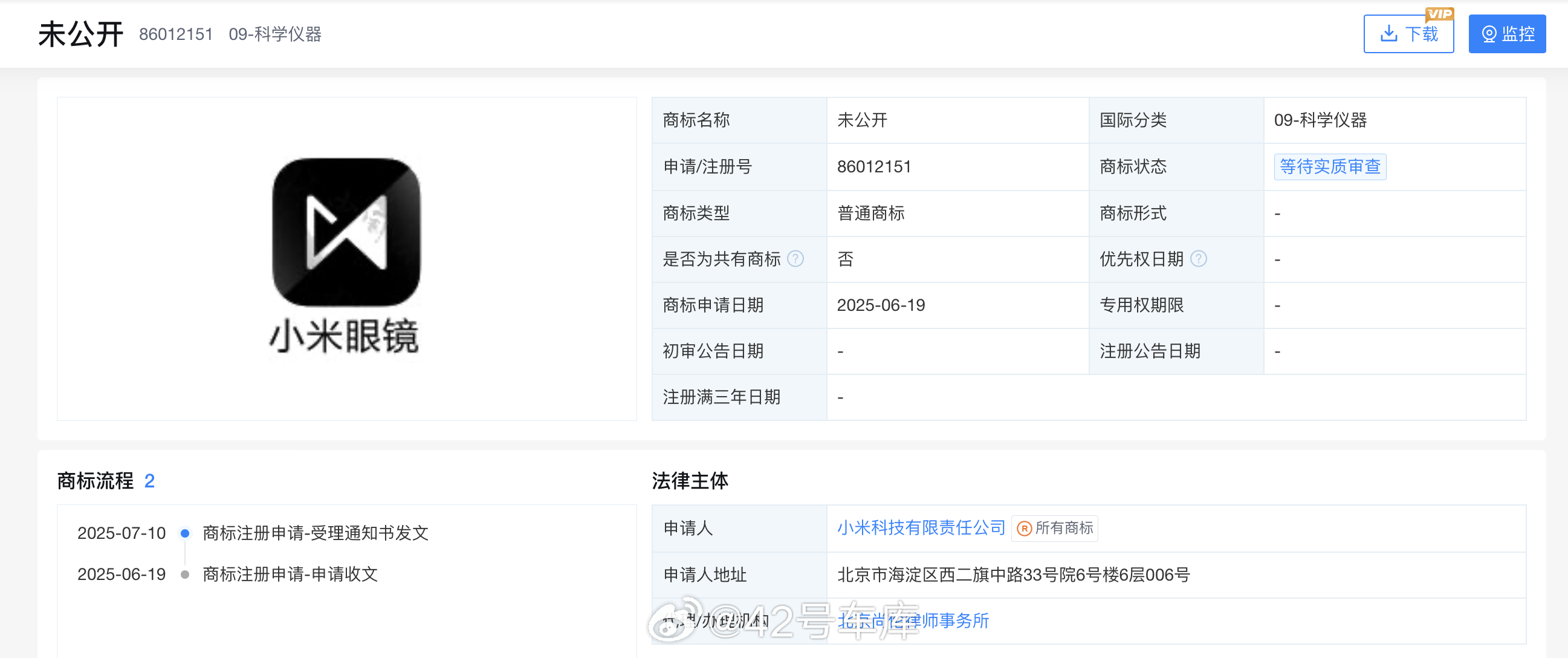The image size is (1568, 658).
Task: Click the 商标名称 value 未公开
Action: [x=862, y=120]
